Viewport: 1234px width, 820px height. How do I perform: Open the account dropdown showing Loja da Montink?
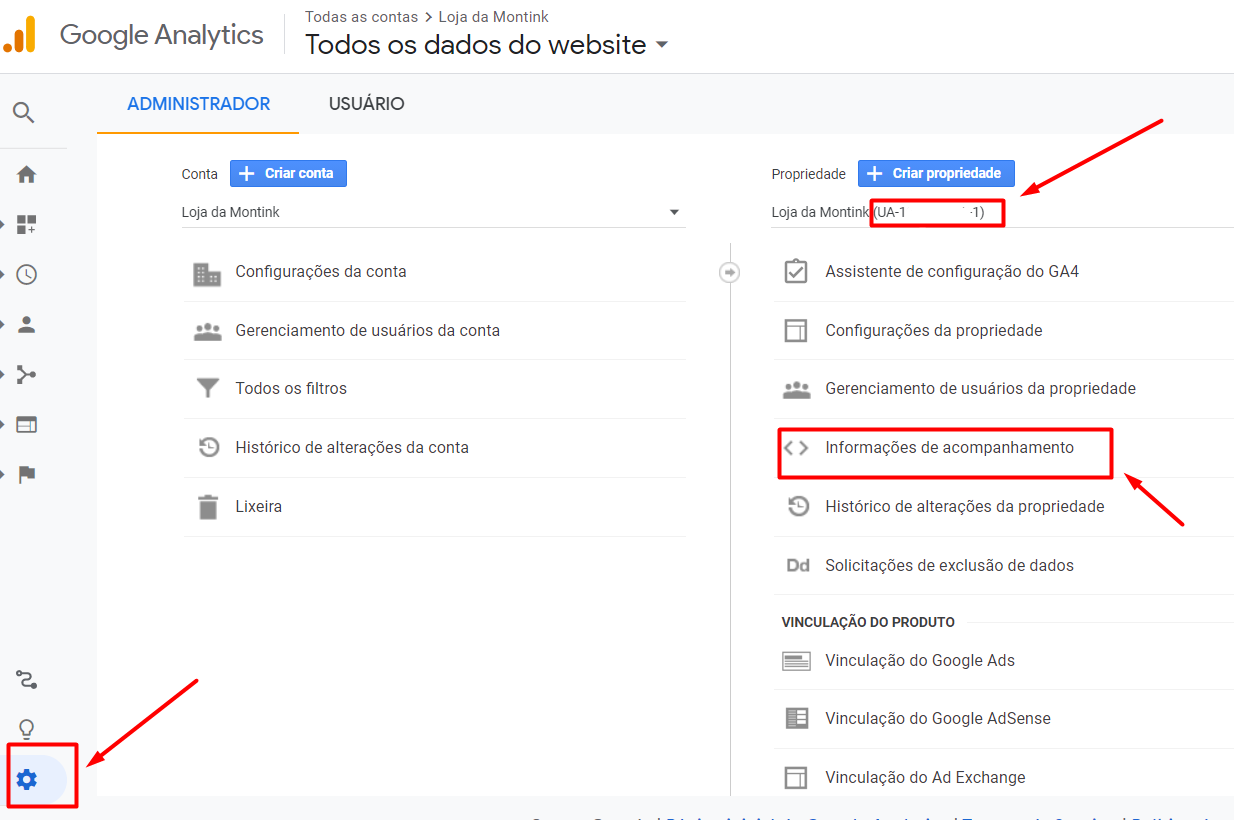[433, 212]
